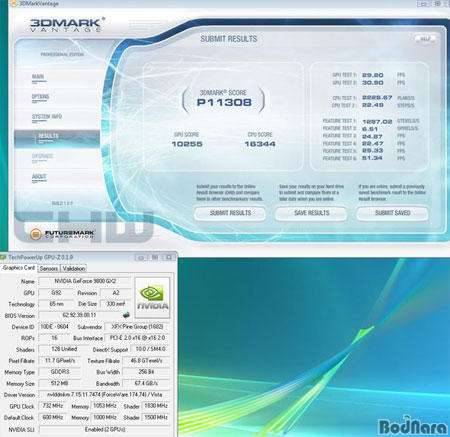Open the About section
This screenshot has height=437, width=450.
39,177
